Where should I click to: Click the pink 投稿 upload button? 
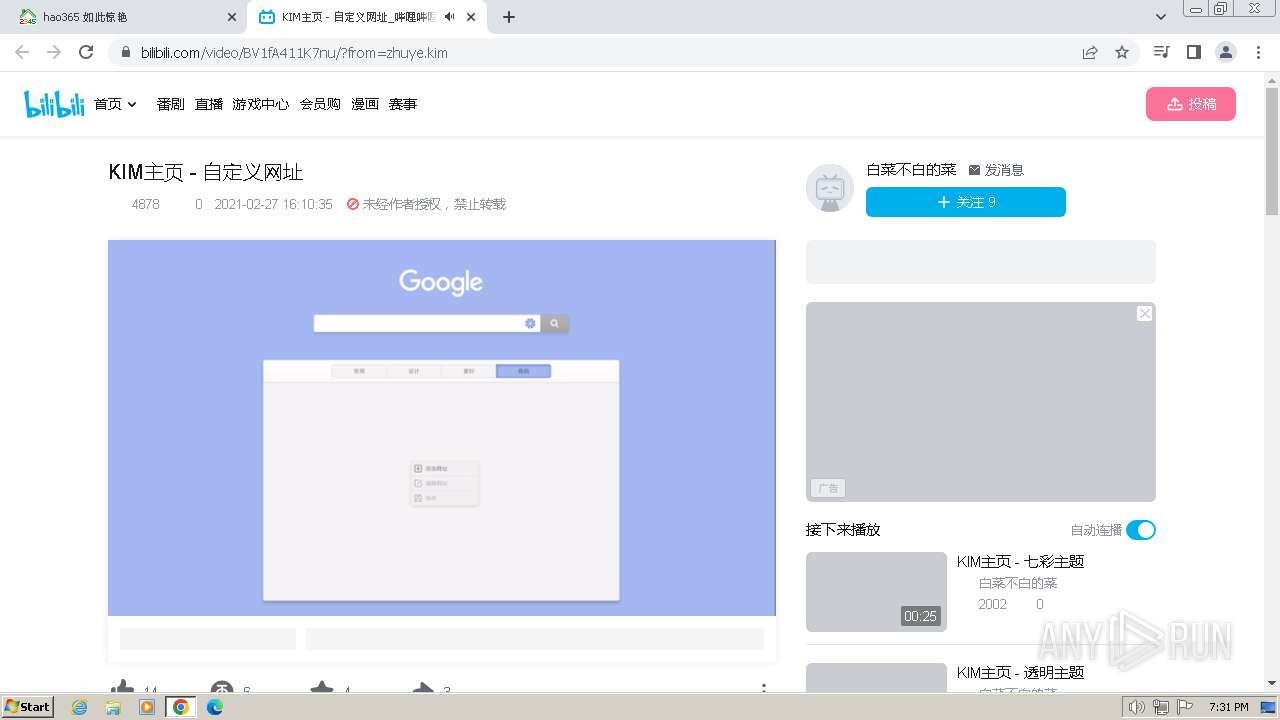[1190, 104]
